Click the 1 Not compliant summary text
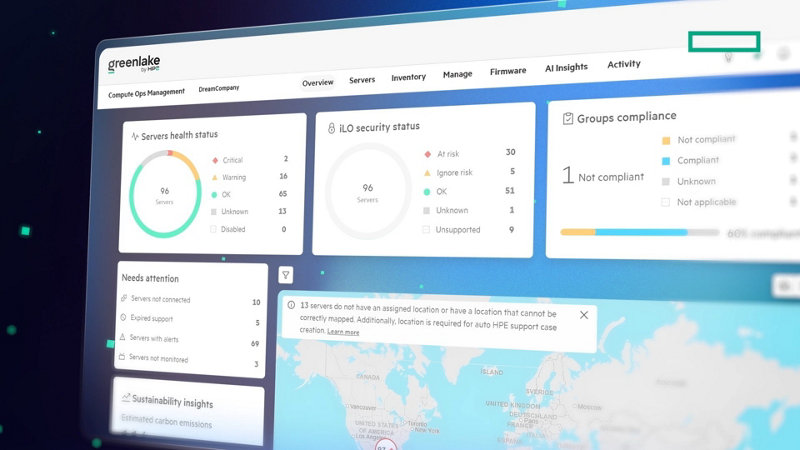The width and height of the screenshot is (800, 450). pos(603,176)
